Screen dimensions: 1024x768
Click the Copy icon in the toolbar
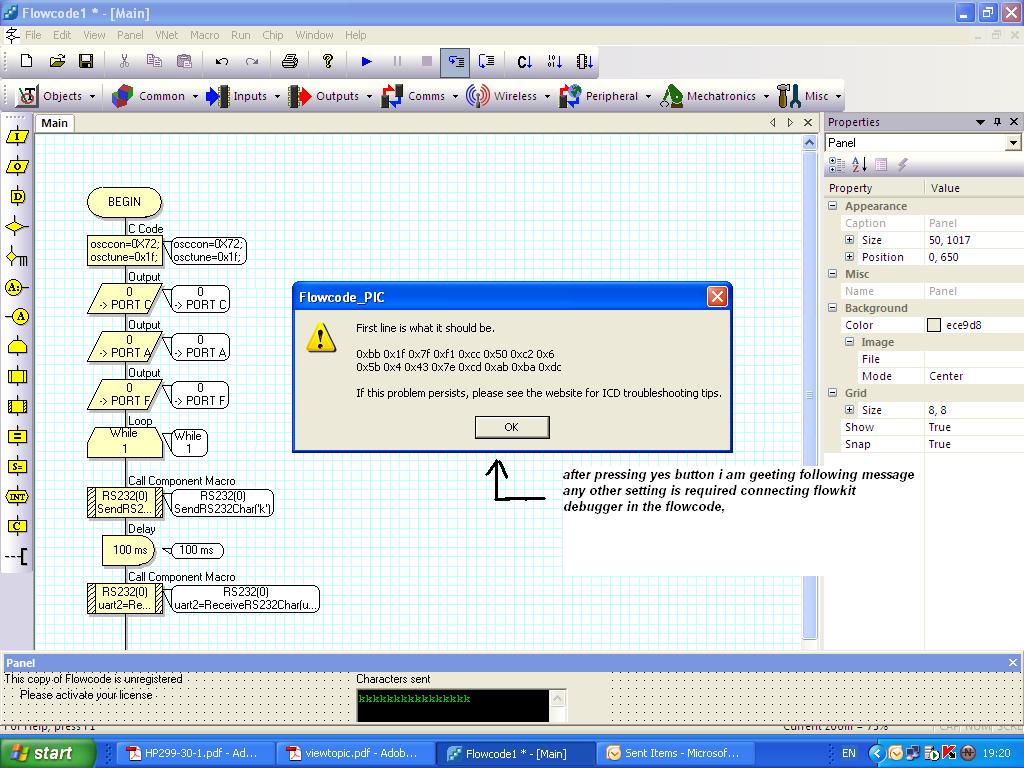[x=154, y=61]
